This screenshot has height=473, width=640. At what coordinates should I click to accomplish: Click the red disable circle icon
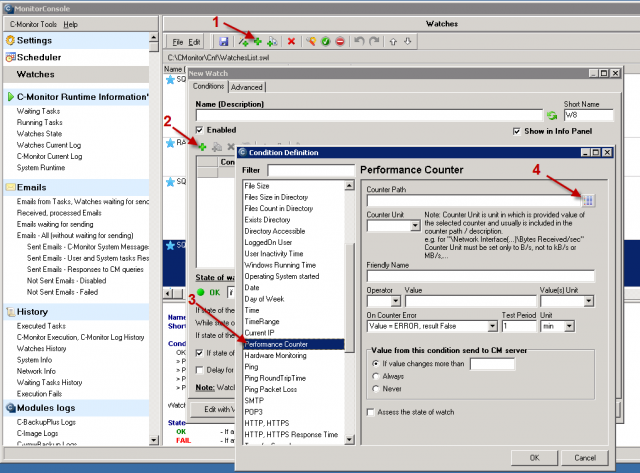tap(340, 41)
